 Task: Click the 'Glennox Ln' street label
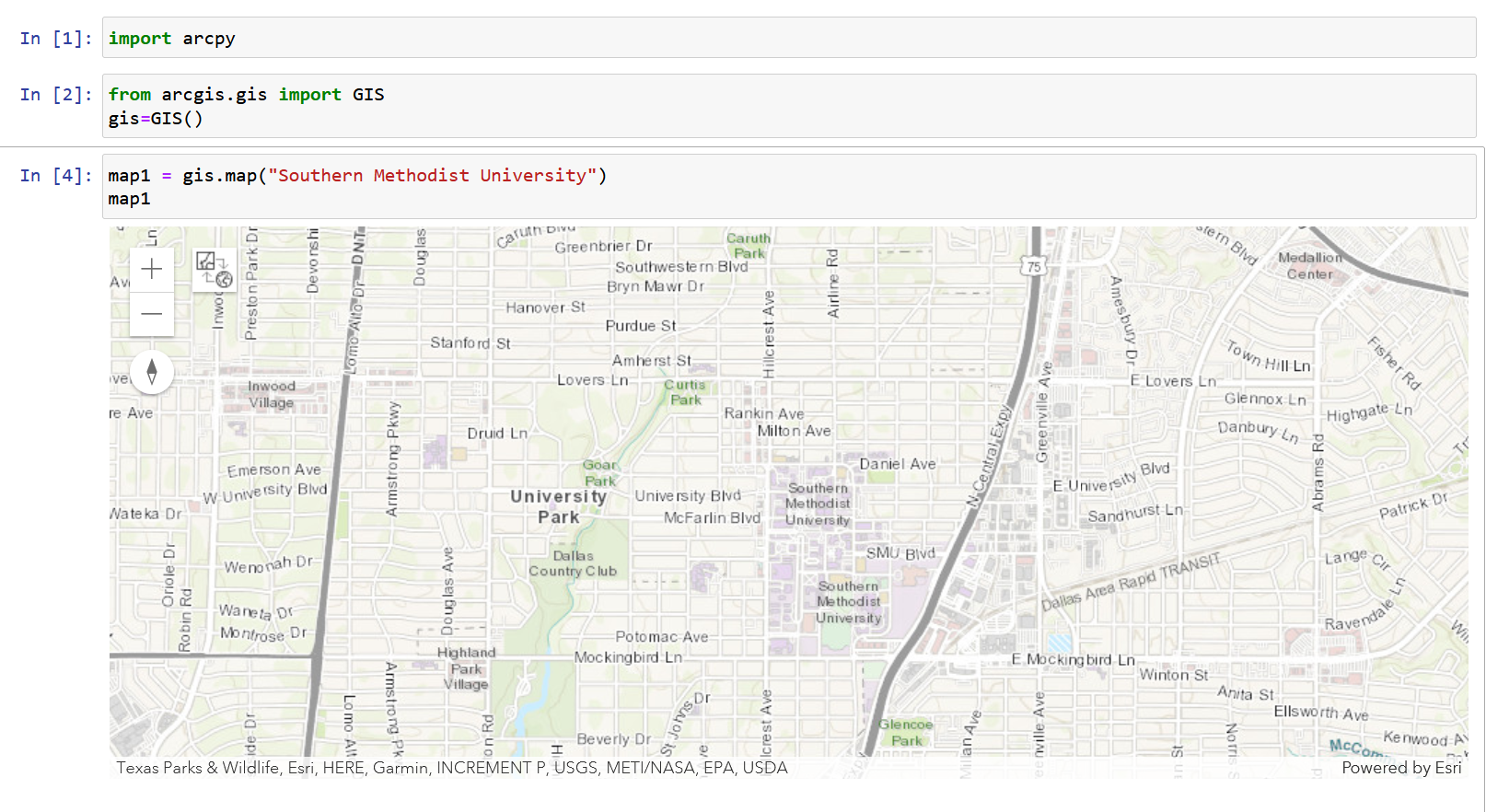point(1265,399)
